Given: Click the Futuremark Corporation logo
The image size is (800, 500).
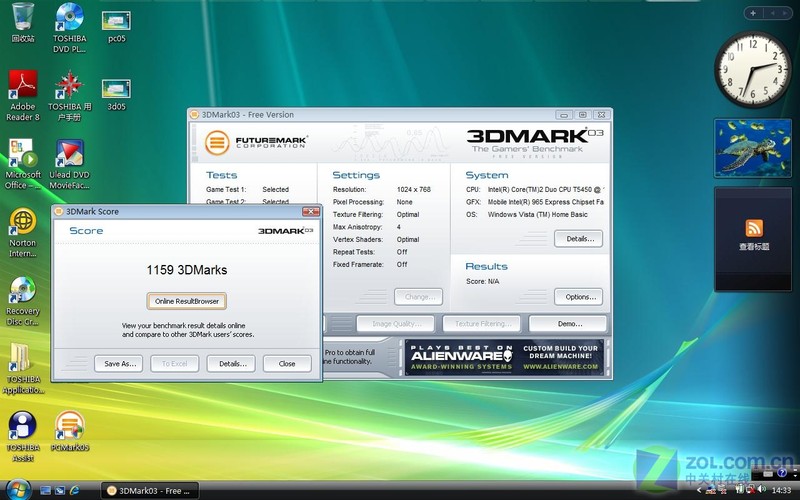Looking at the screenshot, I should click(256, 142).
